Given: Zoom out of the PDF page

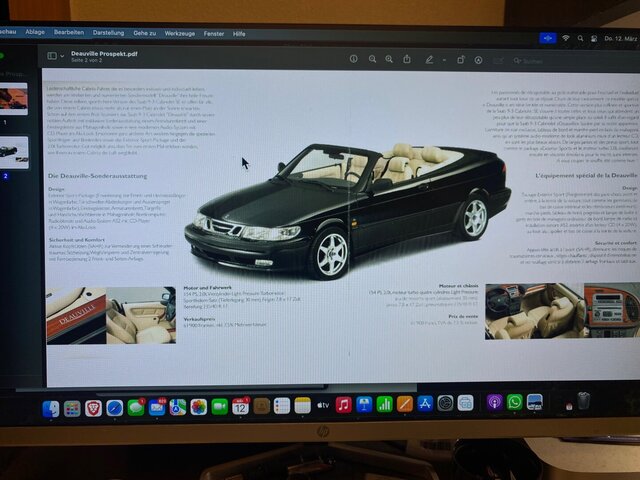Looking at the screenshot, I should click(x=372, y=59).
